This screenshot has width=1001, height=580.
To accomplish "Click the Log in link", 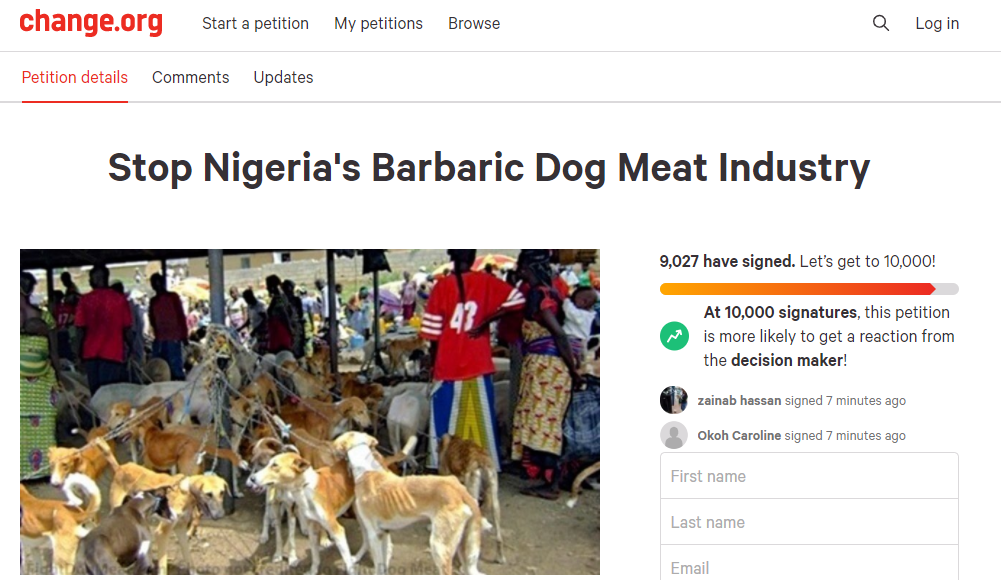I will click(x=937, y=23).
